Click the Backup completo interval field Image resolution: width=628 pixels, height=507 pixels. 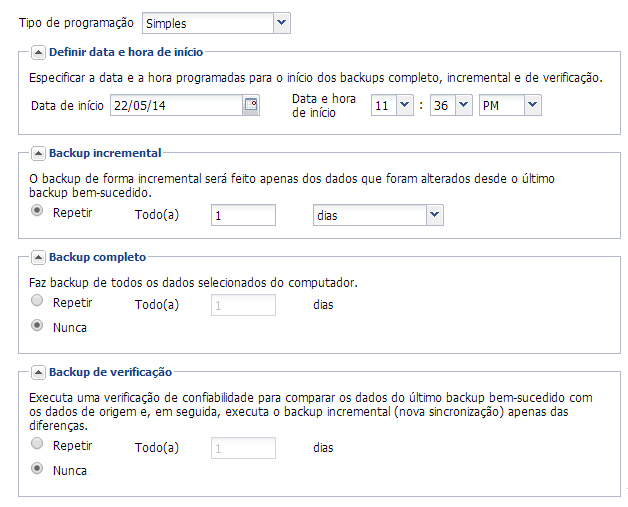tap(243, 305)
